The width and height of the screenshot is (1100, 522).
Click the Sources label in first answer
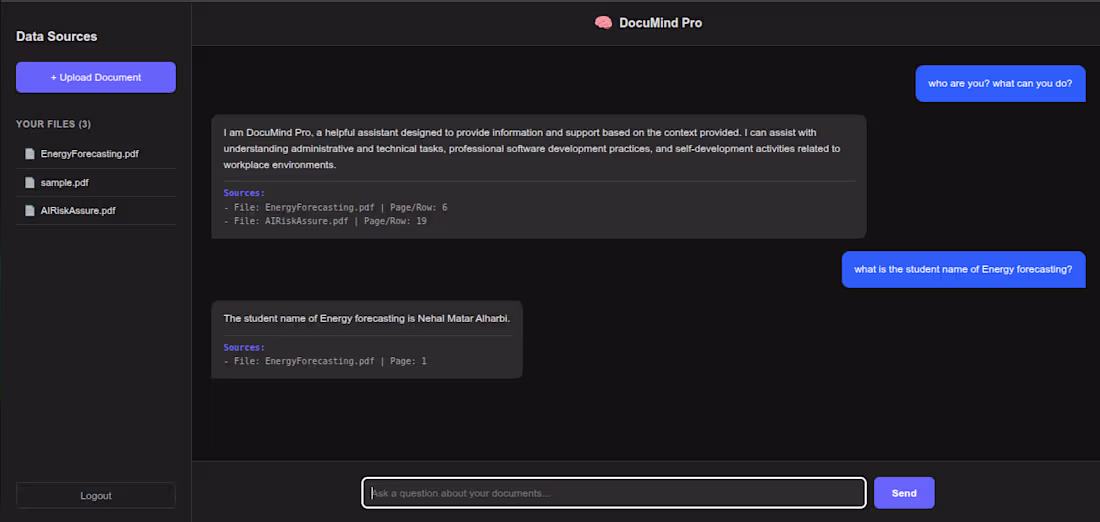pyautogui.click(x=244, y=193)
